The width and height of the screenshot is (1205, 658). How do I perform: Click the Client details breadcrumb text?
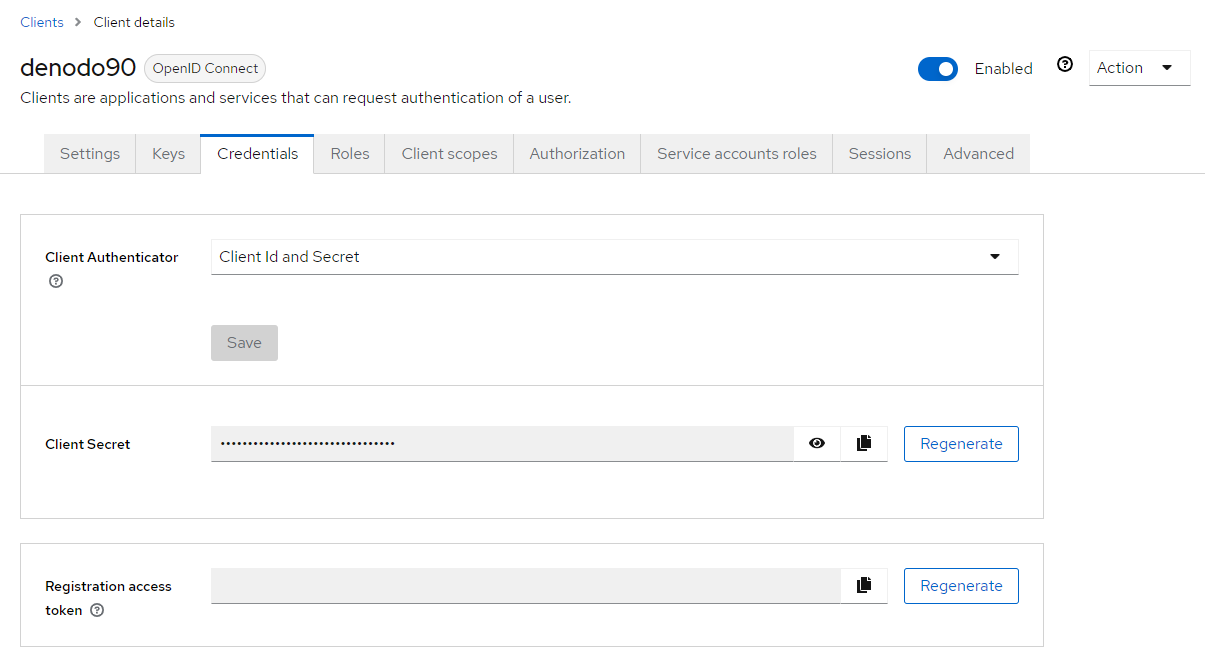click(134, 22)
